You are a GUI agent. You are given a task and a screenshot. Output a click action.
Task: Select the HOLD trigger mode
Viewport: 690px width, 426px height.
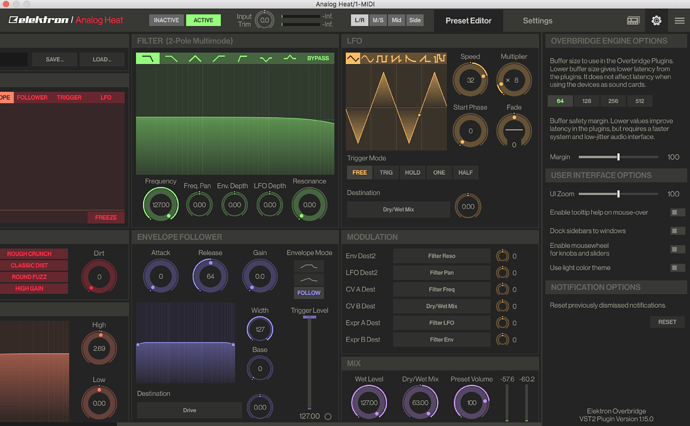point(412,173)
